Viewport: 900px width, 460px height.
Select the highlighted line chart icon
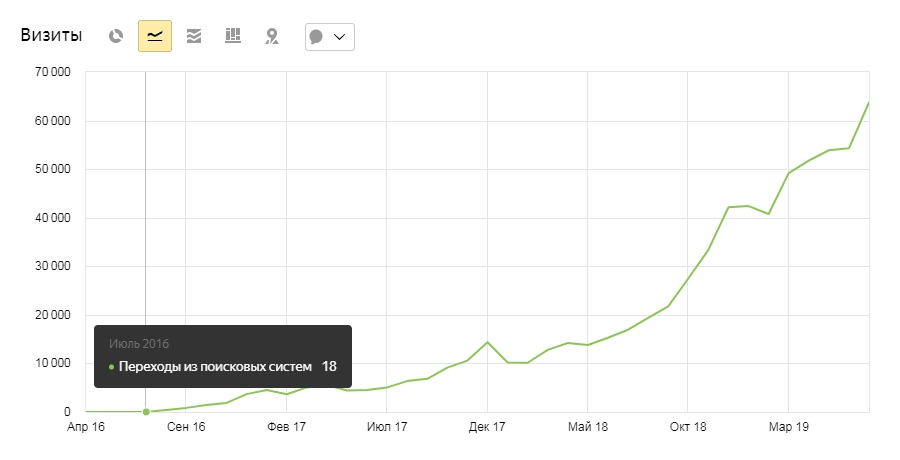155,37
